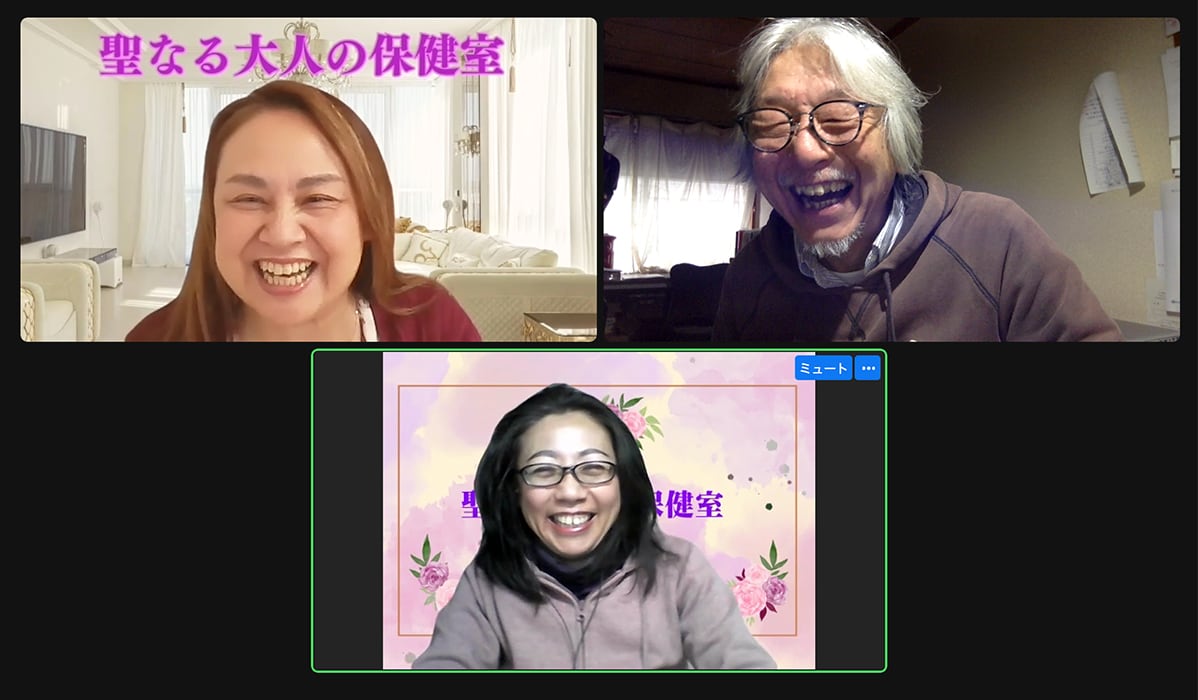Click the left dark letterbox of bottom tile
Screen dimensions: 1198x700
click(348, 510)
